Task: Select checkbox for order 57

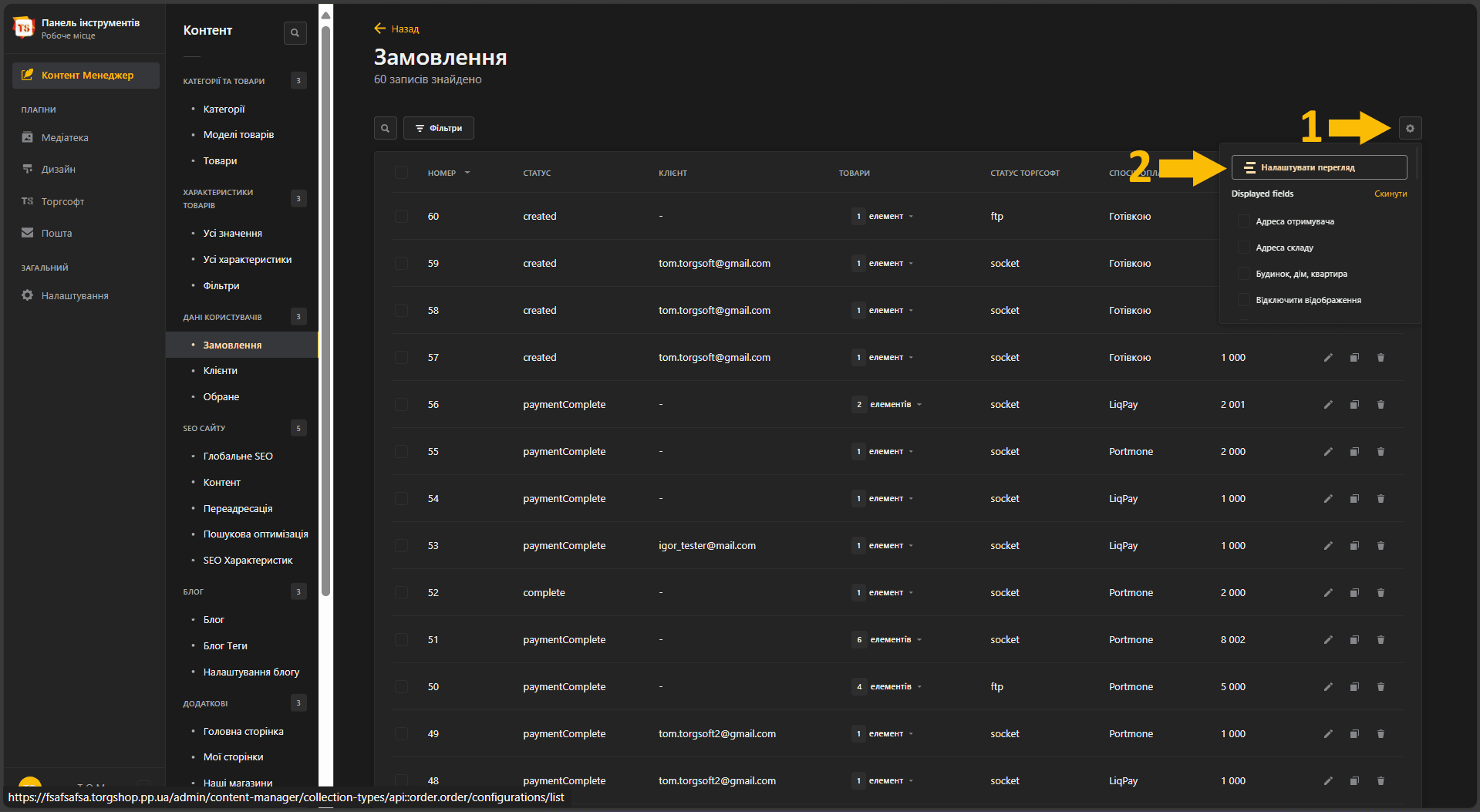Action: click(401, 358)
